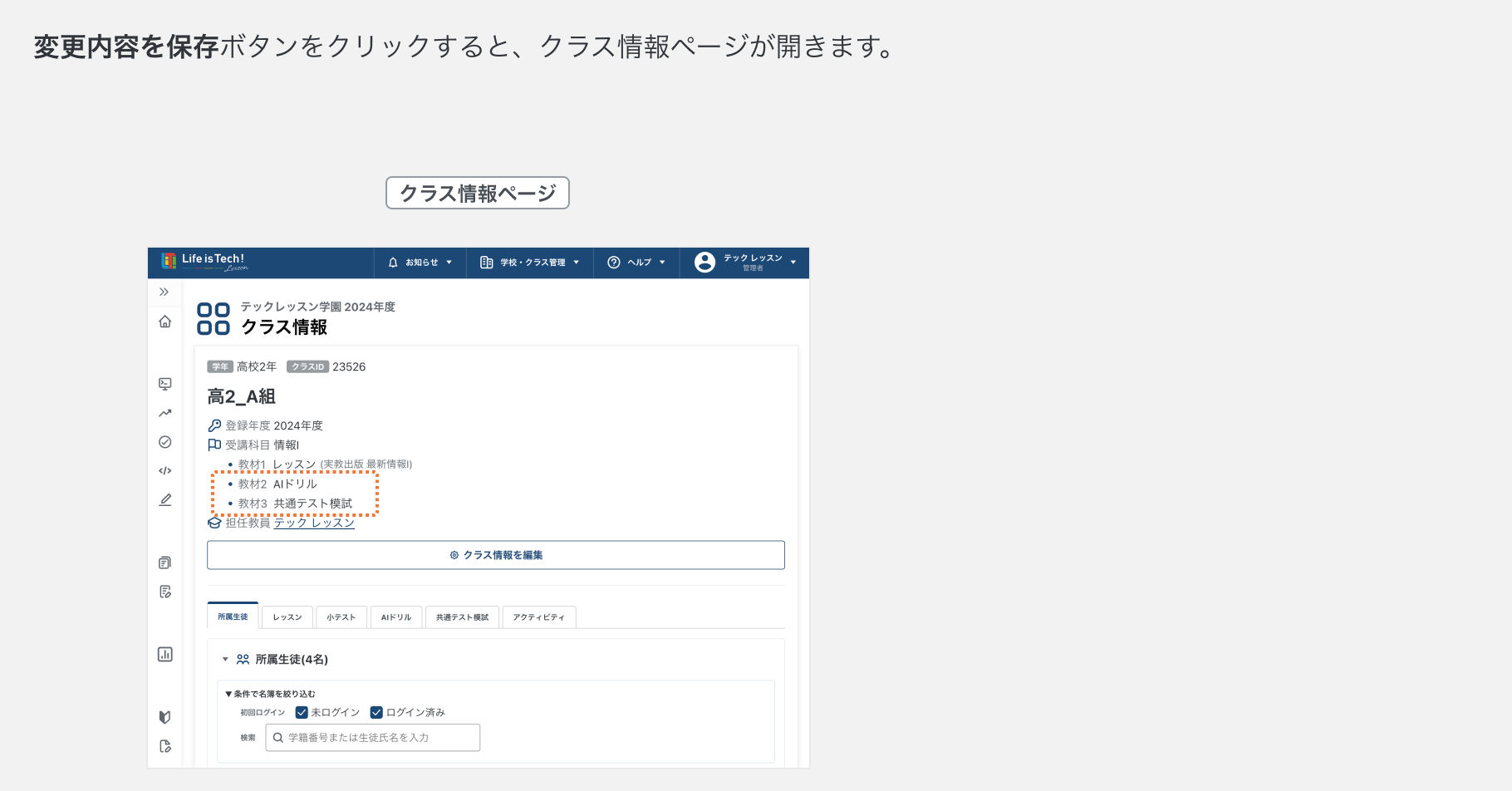This screenshot has height=791, width=1512.
Task: Click the 学年 badge
Action: (220, 366)
